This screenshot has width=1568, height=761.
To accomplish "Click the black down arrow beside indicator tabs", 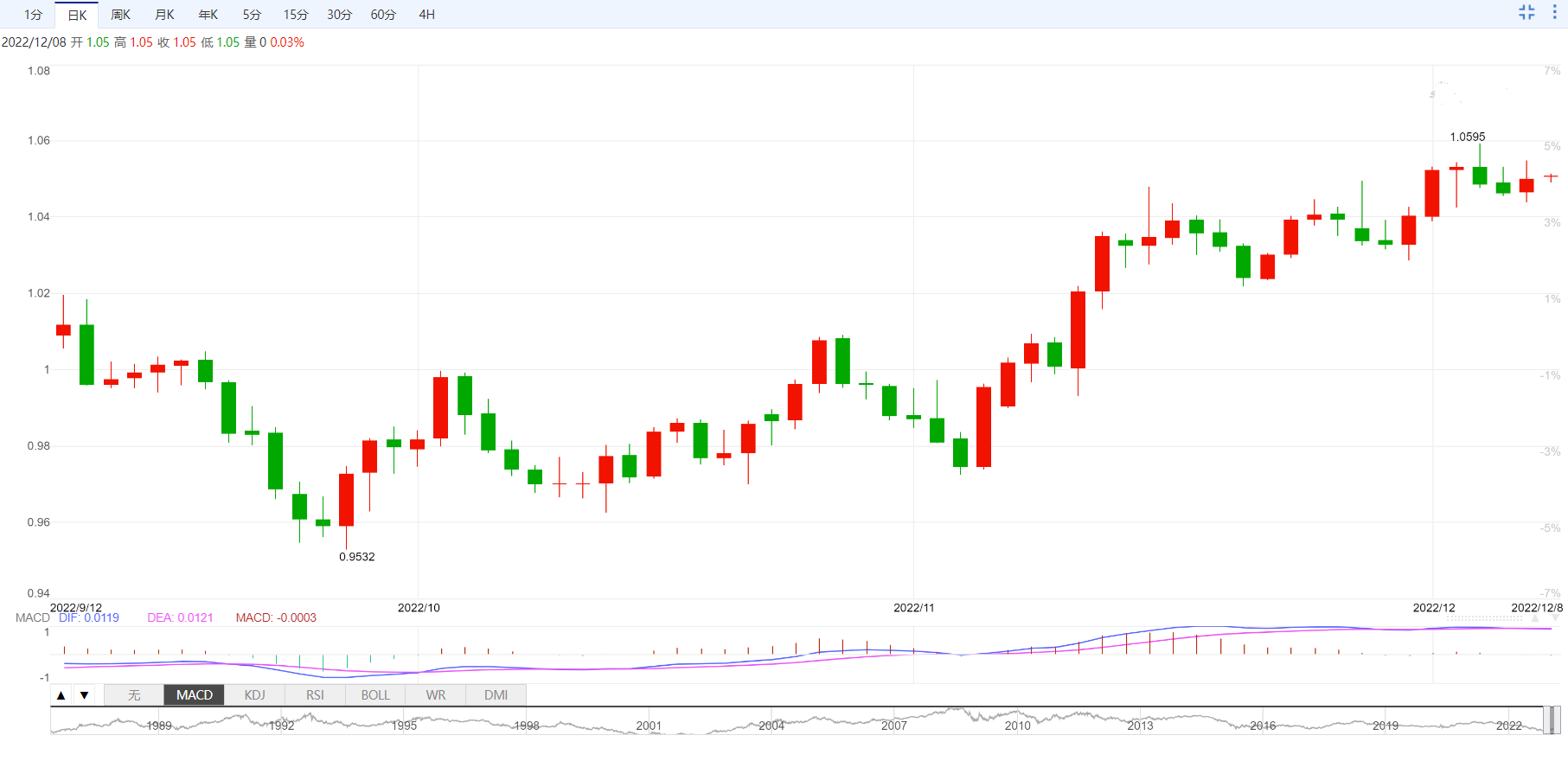I will pos(84,695).
